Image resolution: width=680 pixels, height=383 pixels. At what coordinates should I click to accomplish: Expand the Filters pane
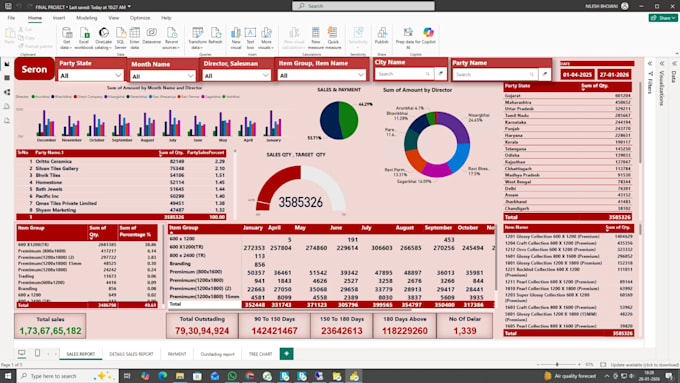click(x=650, y=63)
